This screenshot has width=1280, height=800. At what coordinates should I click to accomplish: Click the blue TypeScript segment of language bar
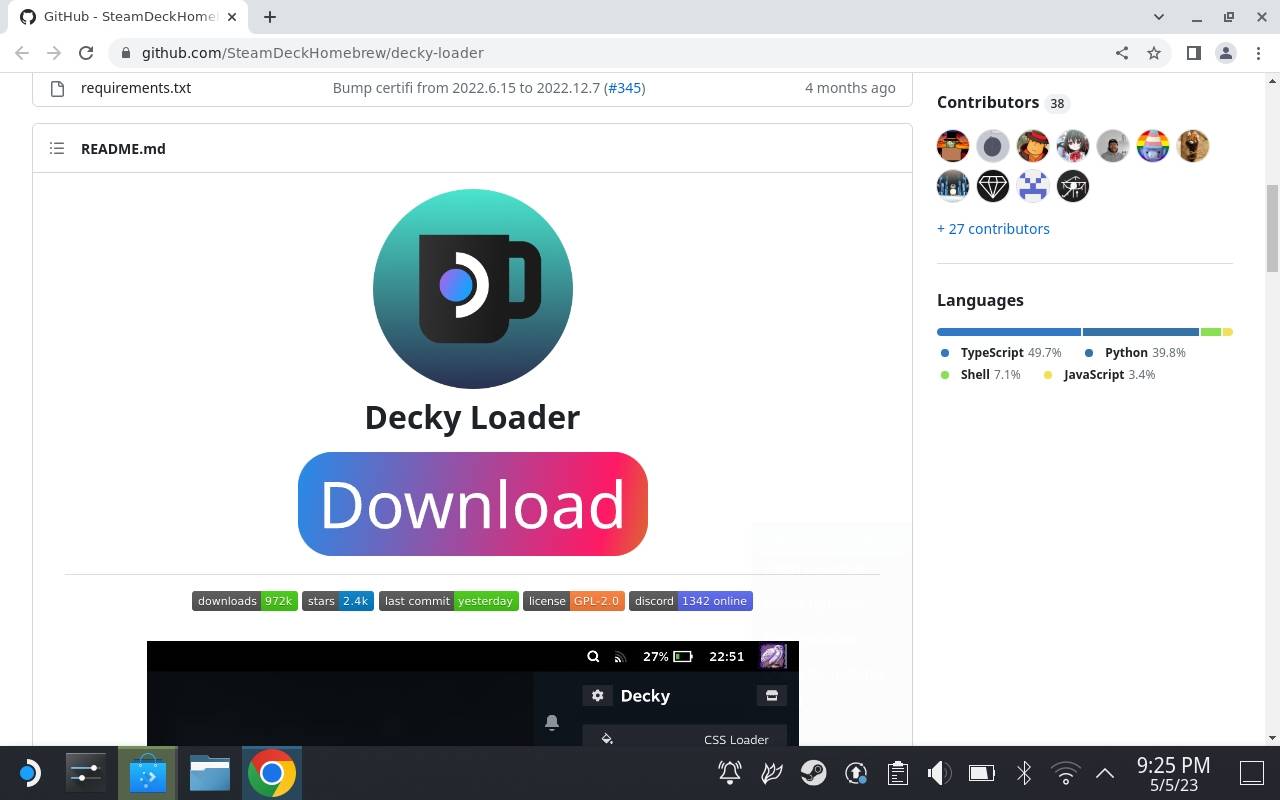tap(1009, 332)
